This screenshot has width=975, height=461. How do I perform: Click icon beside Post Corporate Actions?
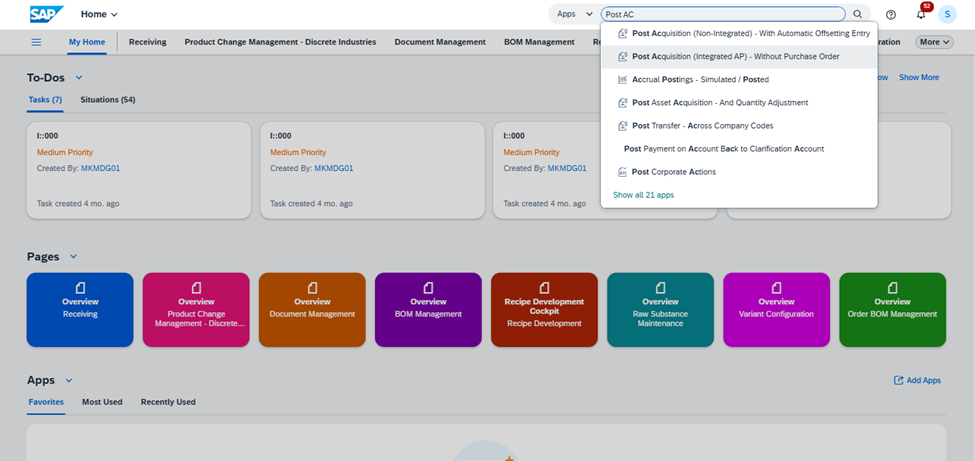(x=622, y=172)
